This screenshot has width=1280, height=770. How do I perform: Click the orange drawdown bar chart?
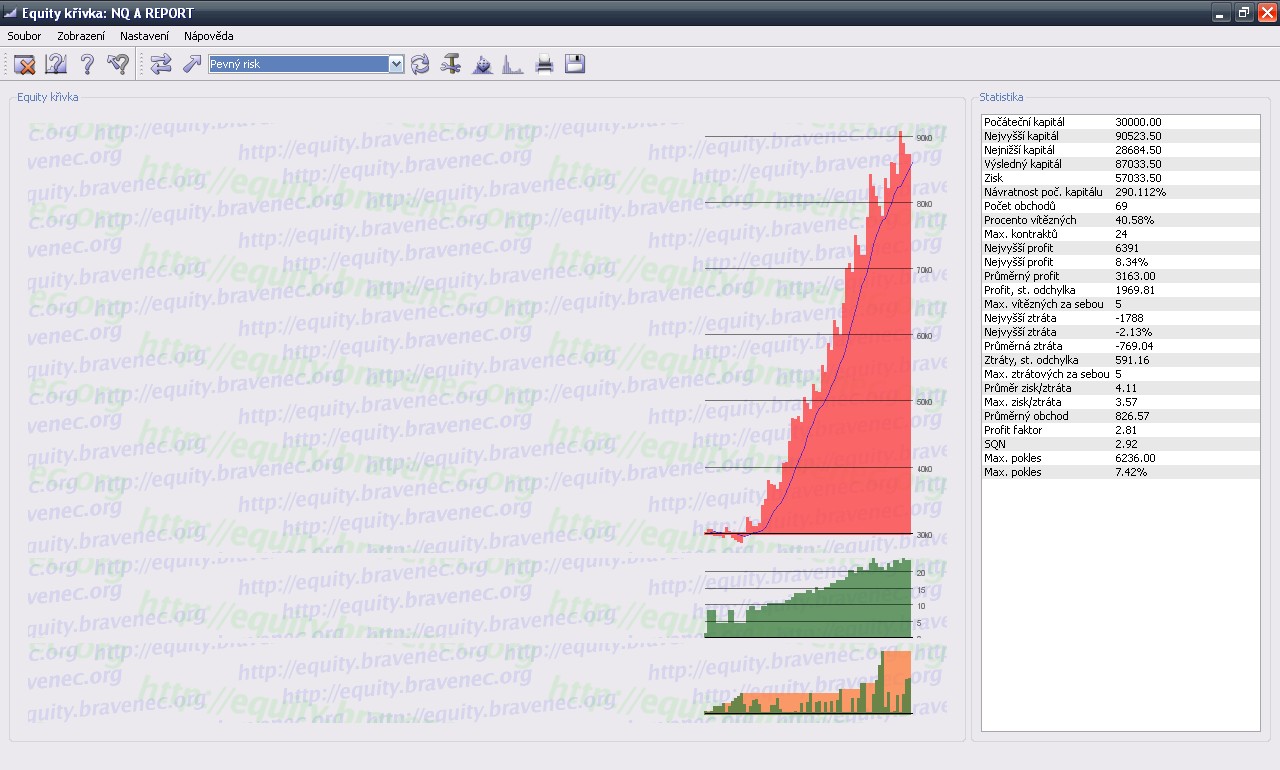tap(808, 682)
